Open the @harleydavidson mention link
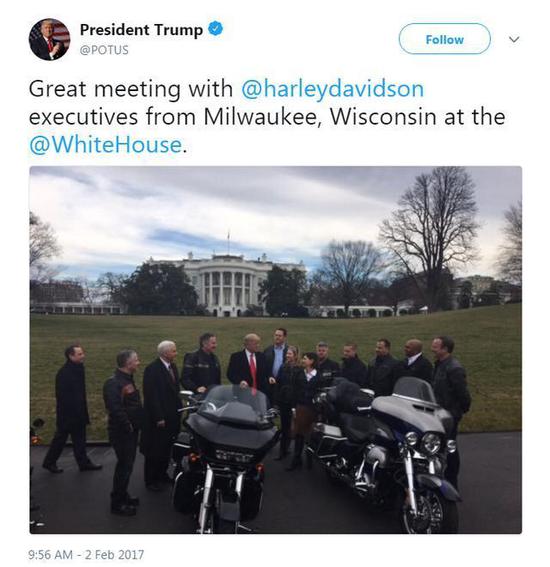550x567 pixels. [x=332, y=89]
